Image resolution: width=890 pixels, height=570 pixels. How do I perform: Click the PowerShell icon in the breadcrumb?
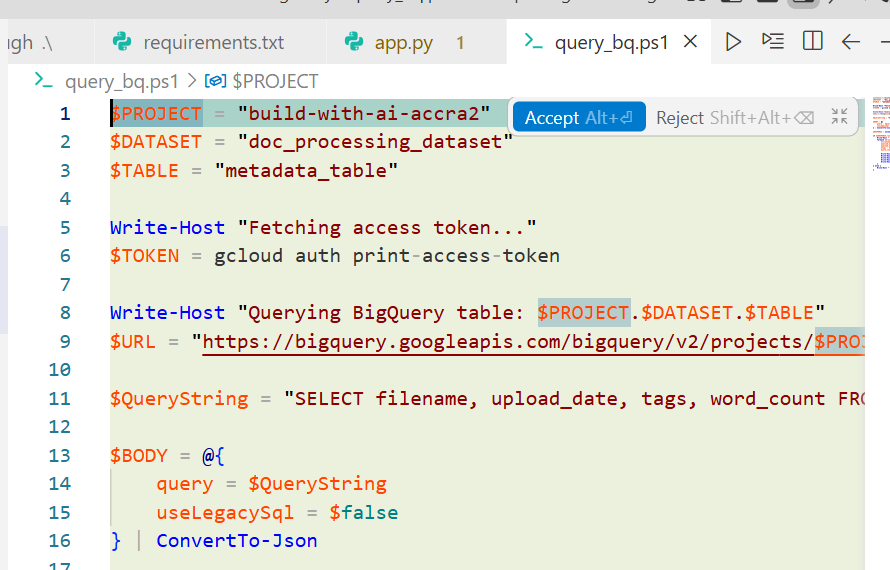point(43,81)
